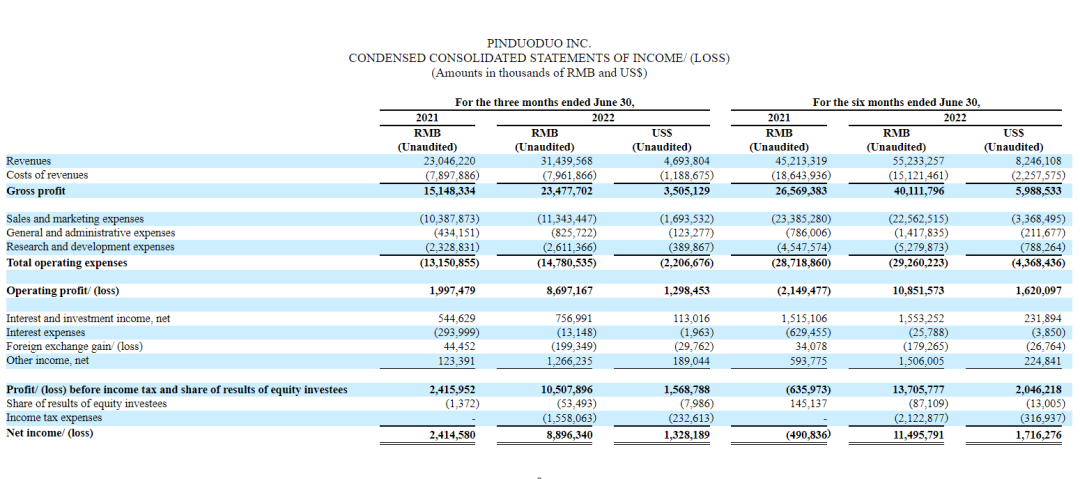Select US$ revenues value 4,693,804
1080x479 pixels.
click(x=688, y=161)
